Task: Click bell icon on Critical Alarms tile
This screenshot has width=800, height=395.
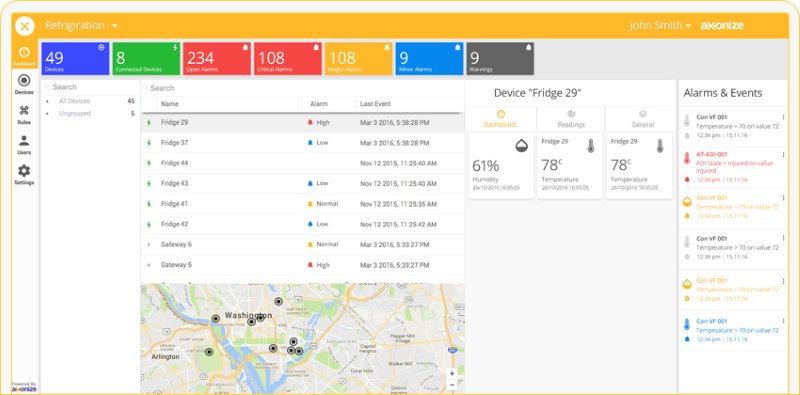Action: [316, 47]
